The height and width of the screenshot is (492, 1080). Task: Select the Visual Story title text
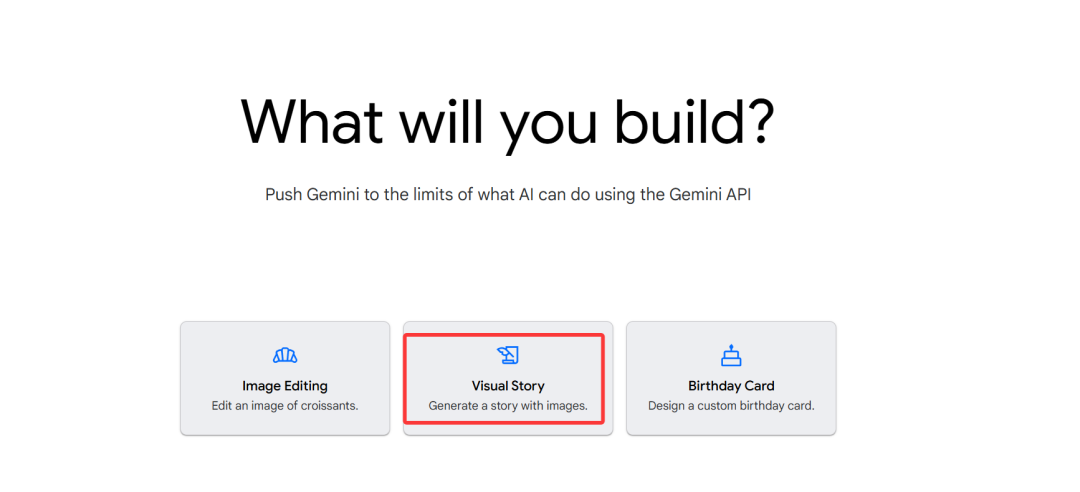pyautogui.click(x=508, y=386)
